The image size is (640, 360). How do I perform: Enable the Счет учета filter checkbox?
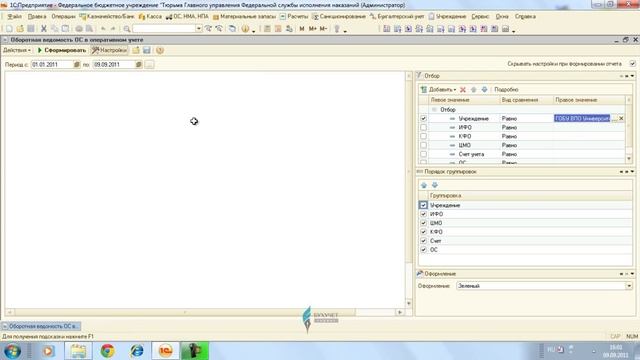coord(423,154)
